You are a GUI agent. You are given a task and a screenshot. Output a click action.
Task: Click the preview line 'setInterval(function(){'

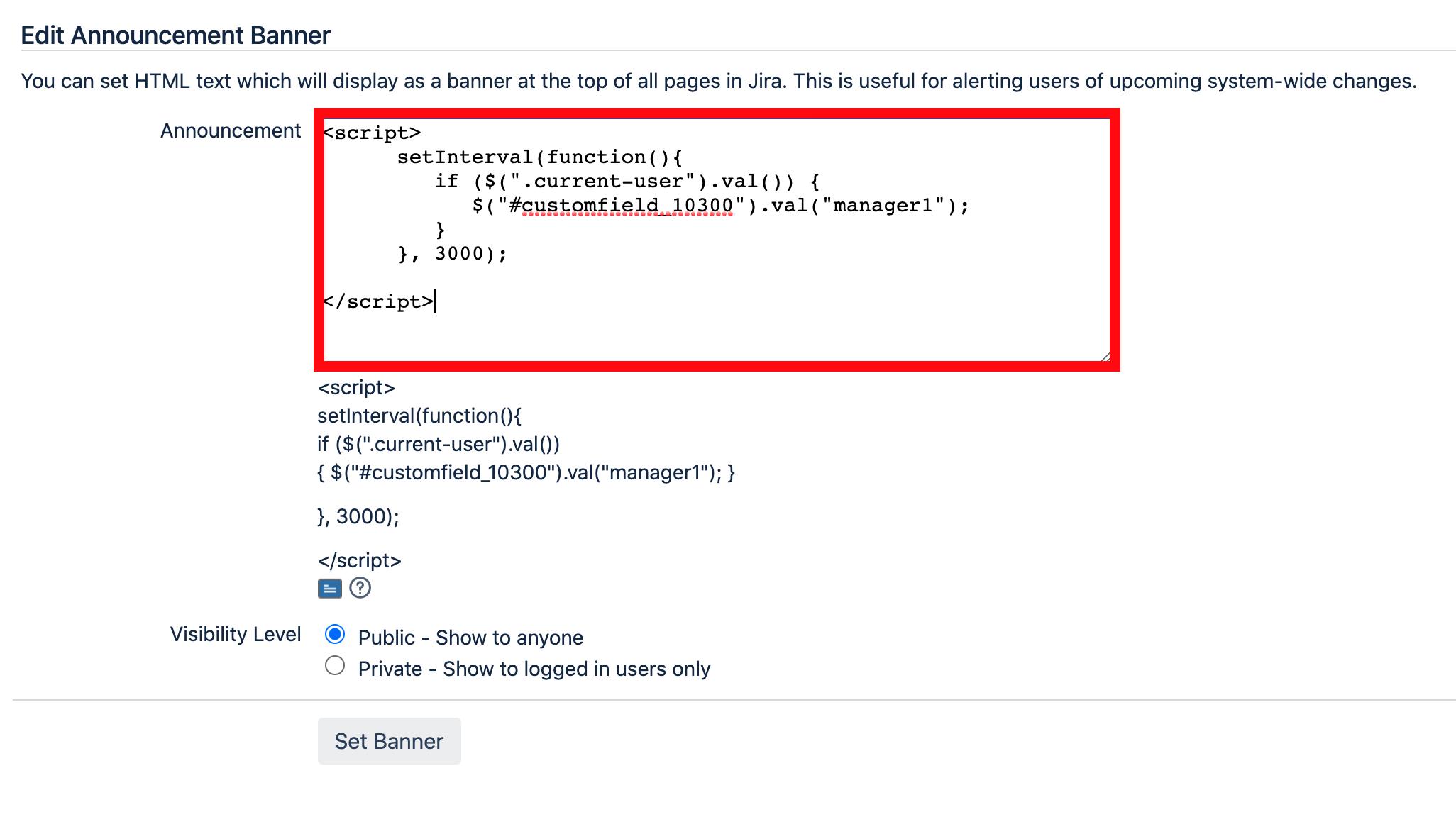(x=419, y=416)
